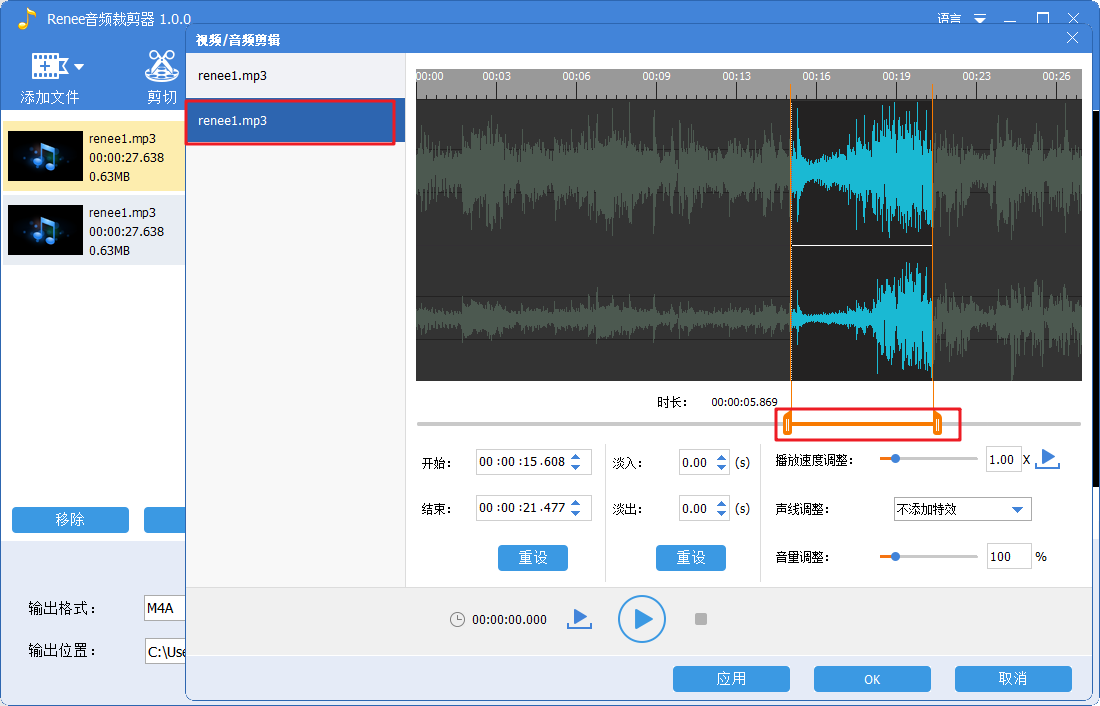Adjust the volume slider

click(x=895, y=557)
